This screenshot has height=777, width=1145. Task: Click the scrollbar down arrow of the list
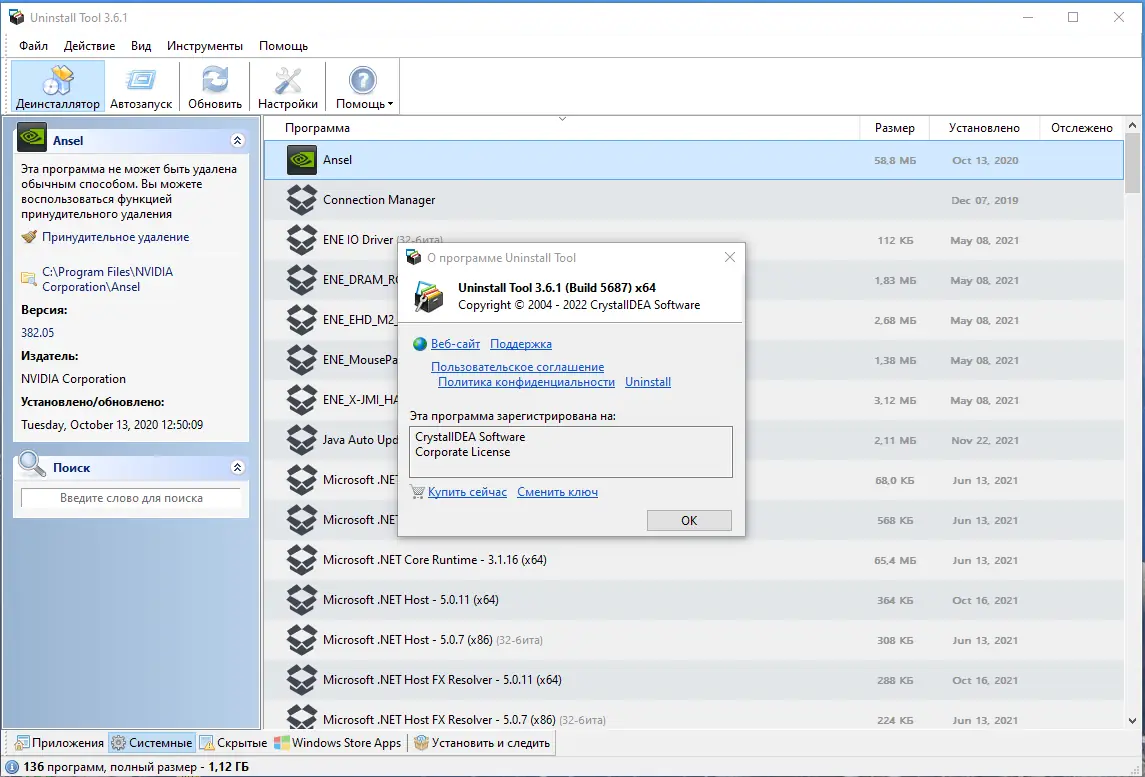coord(1133,722)
